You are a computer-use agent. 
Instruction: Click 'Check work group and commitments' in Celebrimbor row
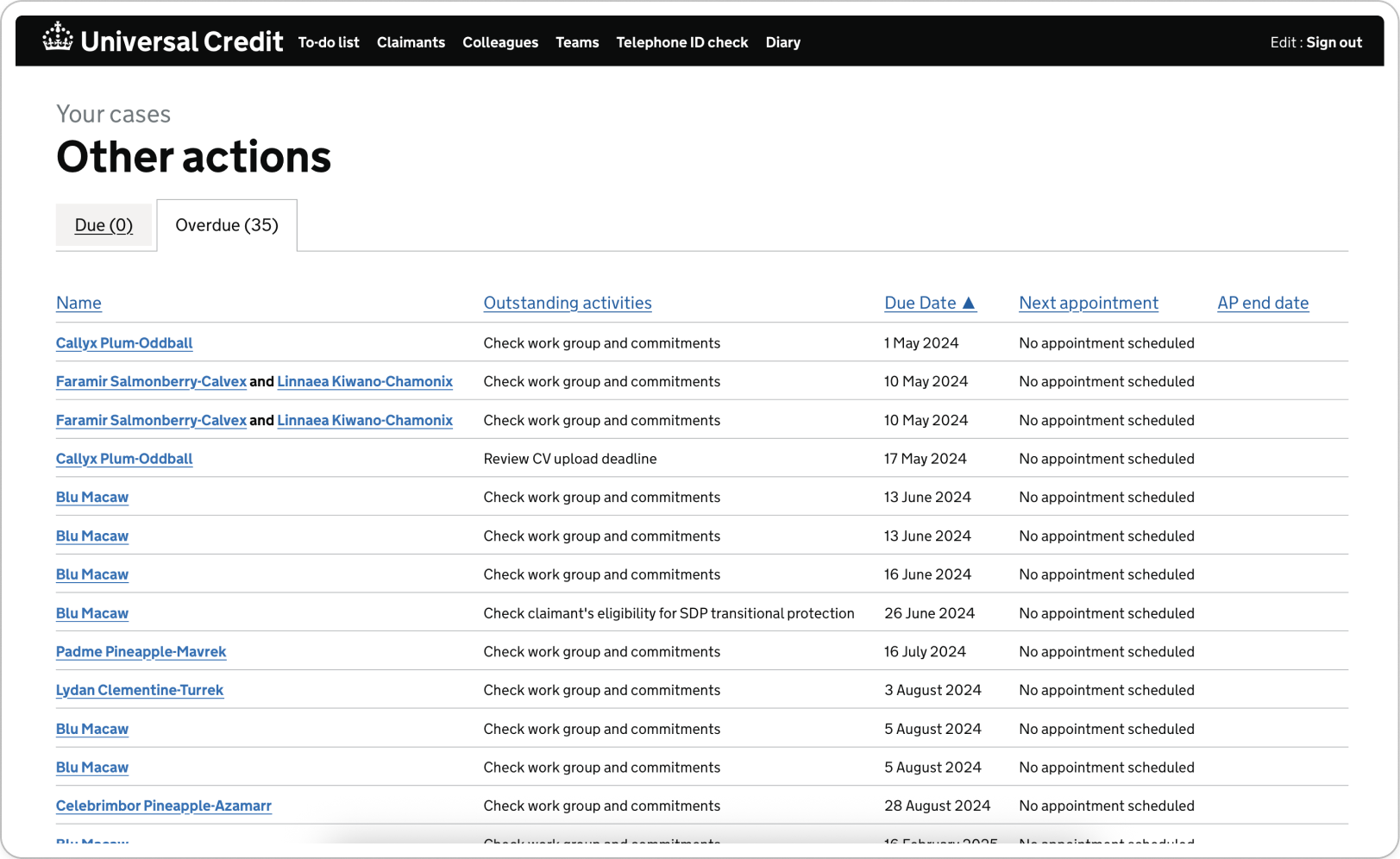coord(602,806)
